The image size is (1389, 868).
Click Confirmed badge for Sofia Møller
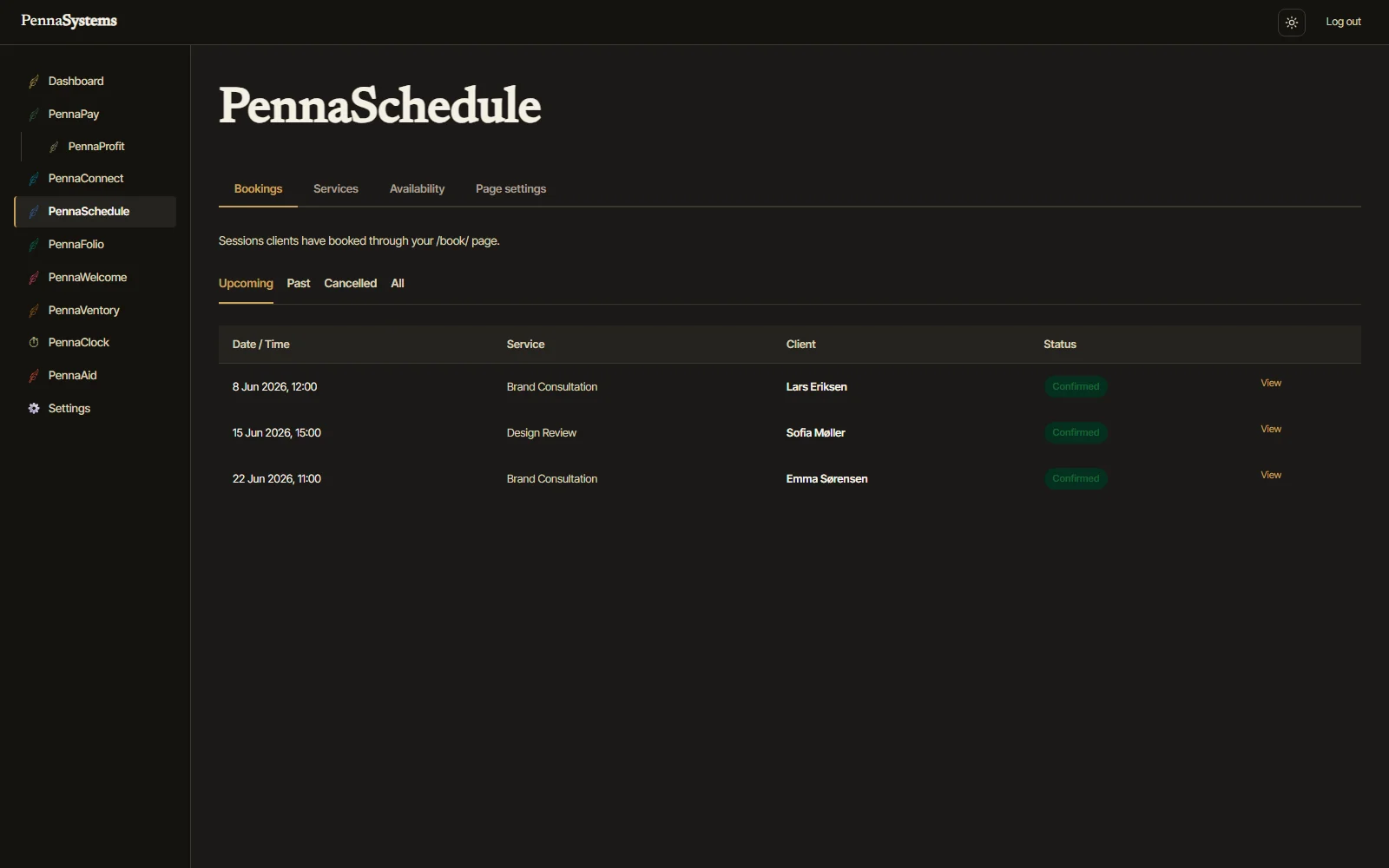coord(1076,433)
